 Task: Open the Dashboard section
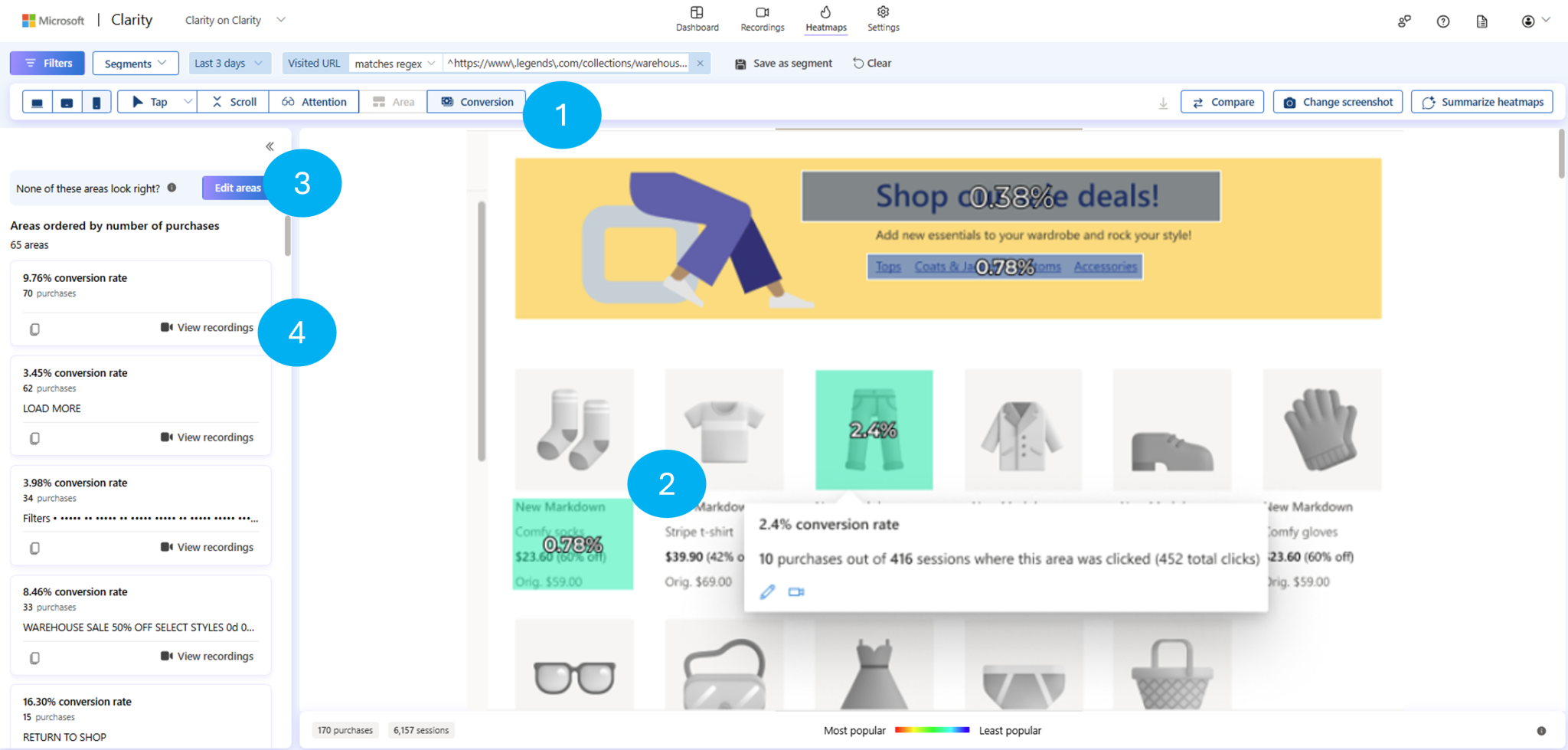point(697,18)
